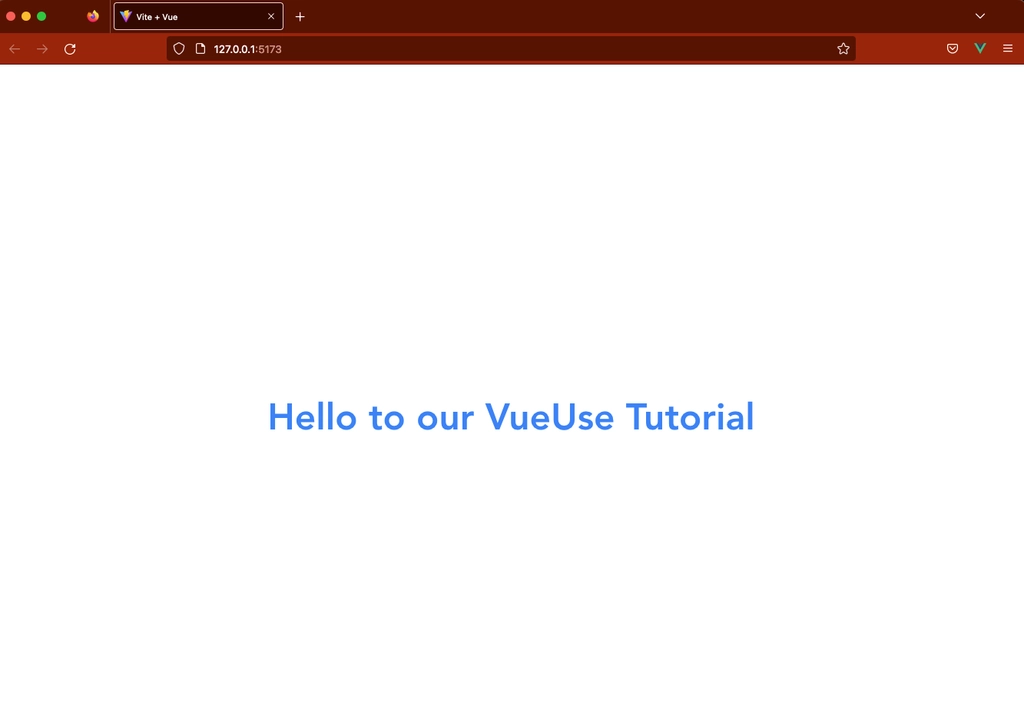Screen dimensions: 1024x713
Task: Open the Vue DevTools extension icon
Action: point(979,48)
